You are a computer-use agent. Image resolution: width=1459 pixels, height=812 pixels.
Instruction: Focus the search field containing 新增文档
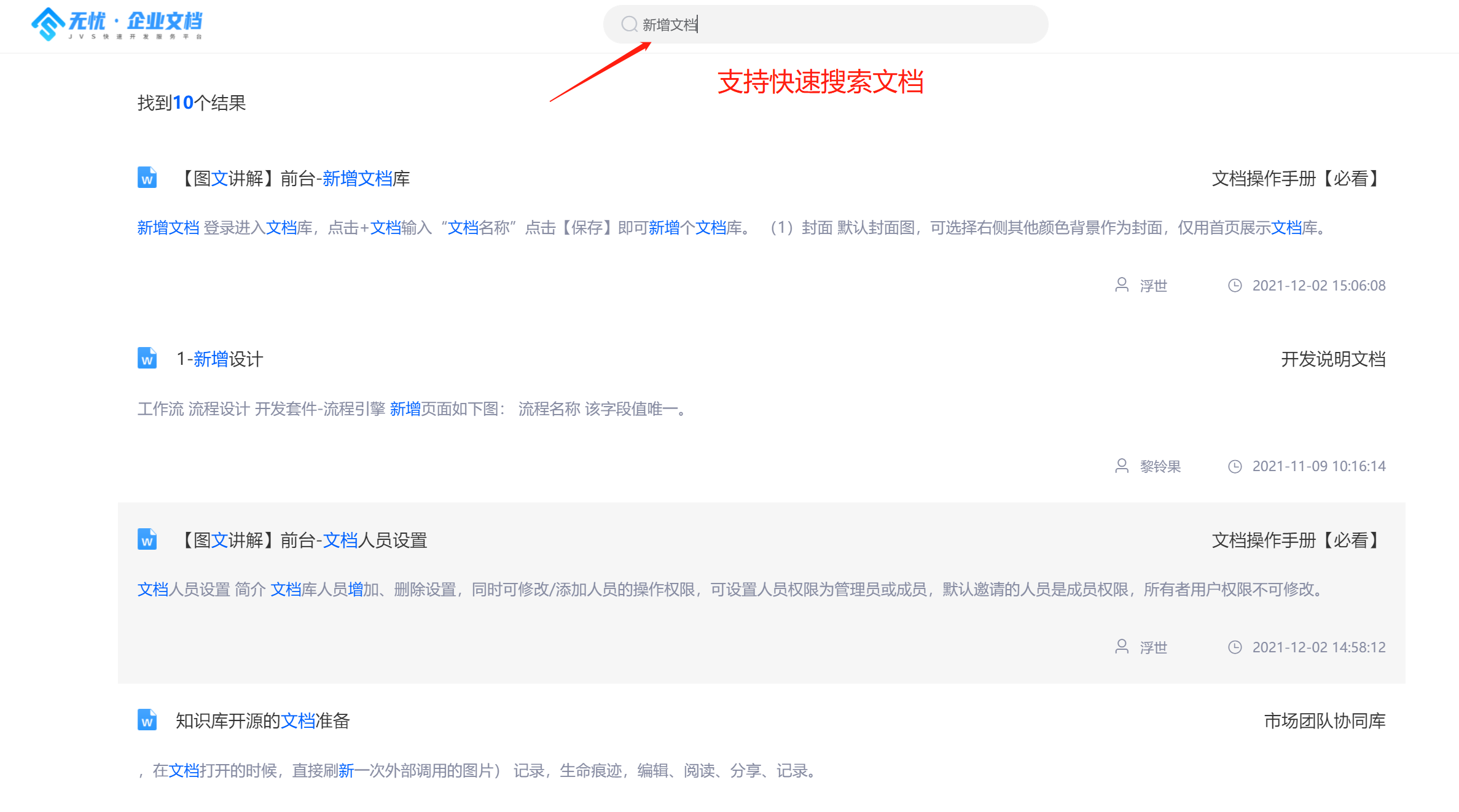pyautogui.click(x=825, y=25)
